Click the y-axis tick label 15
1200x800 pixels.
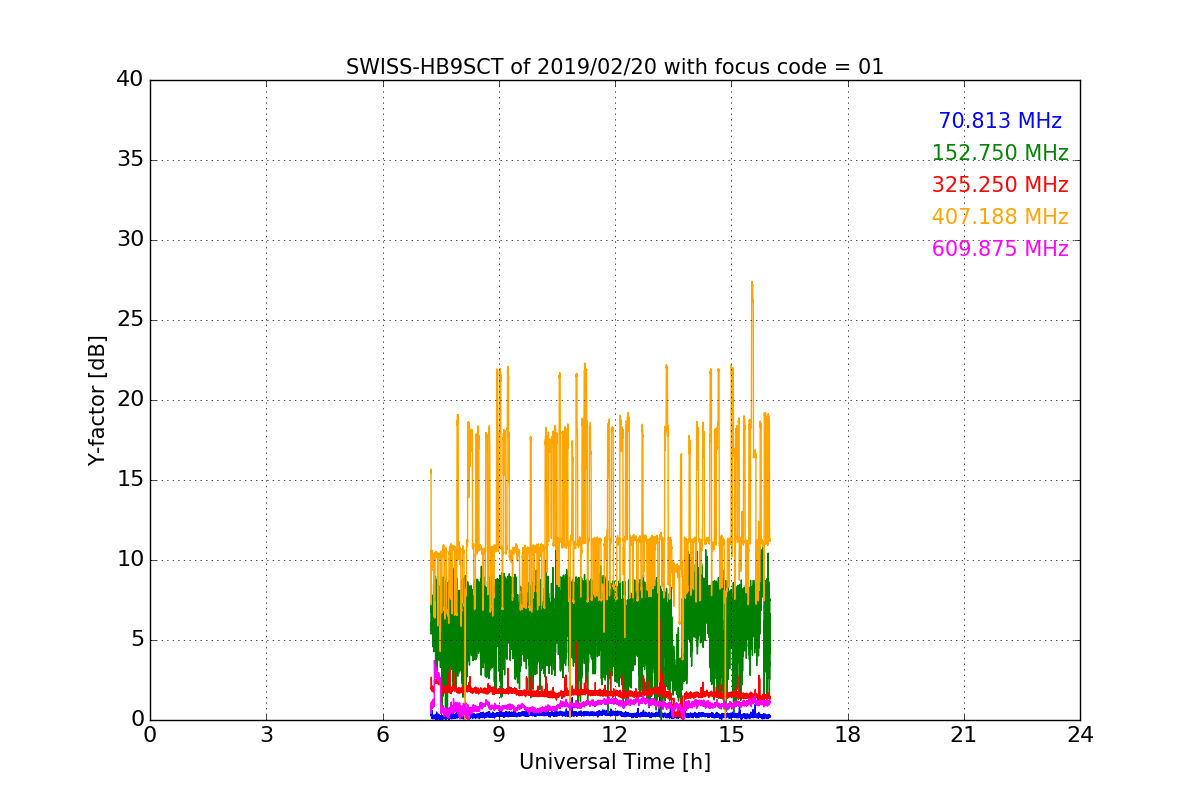[129, 480]
